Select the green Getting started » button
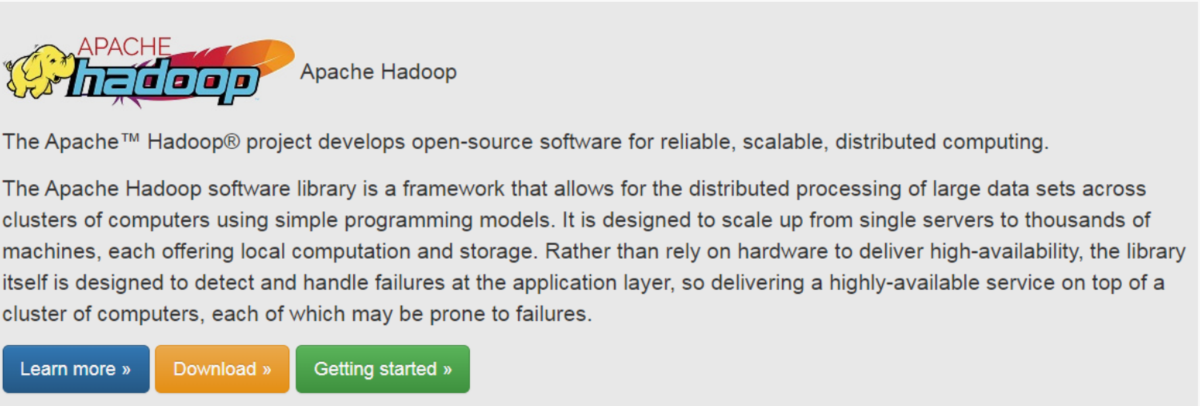Image resolution: width=1200 pixels, height=406 pixels. coord(383,369)
